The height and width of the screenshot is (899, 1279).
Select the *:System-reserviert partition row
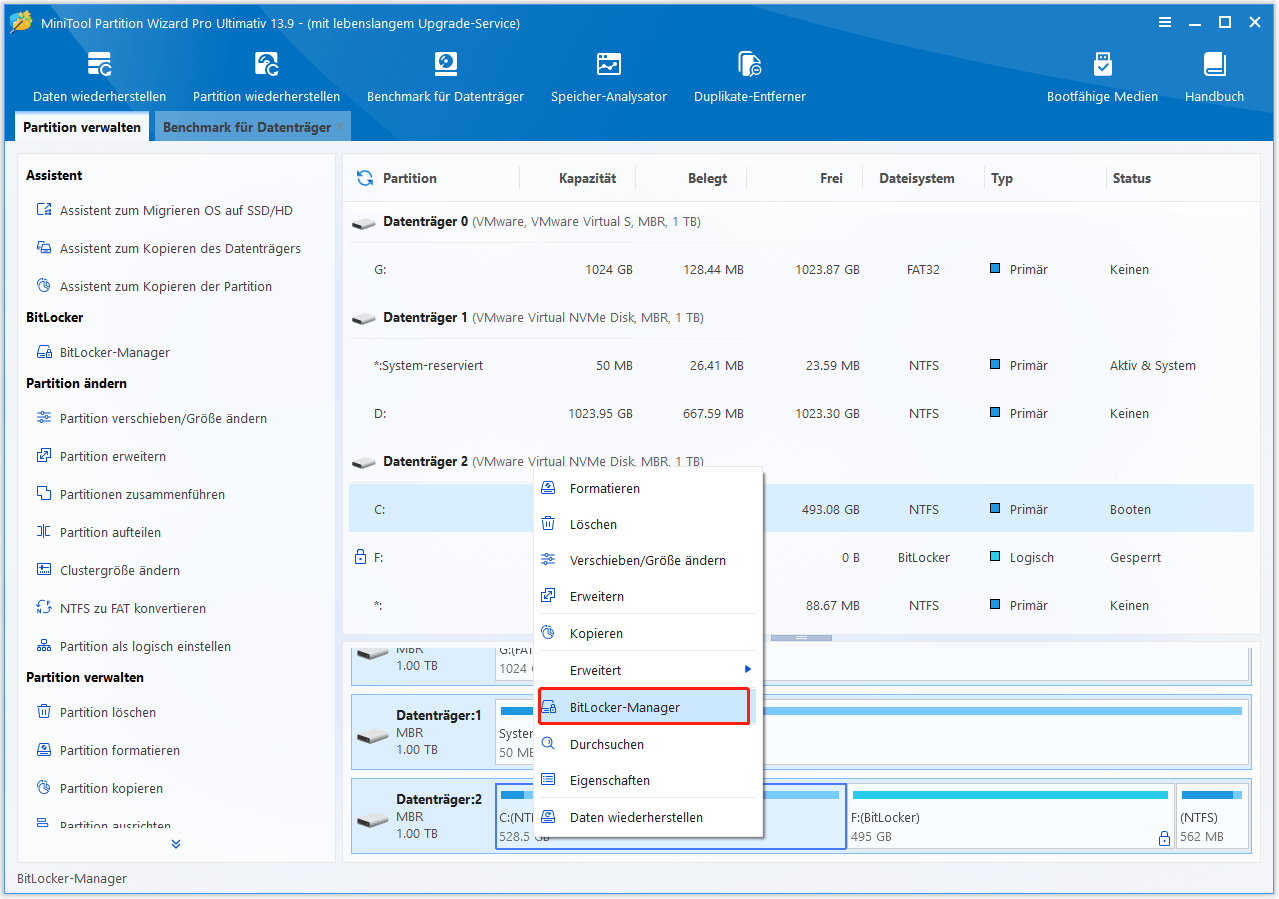800,366
